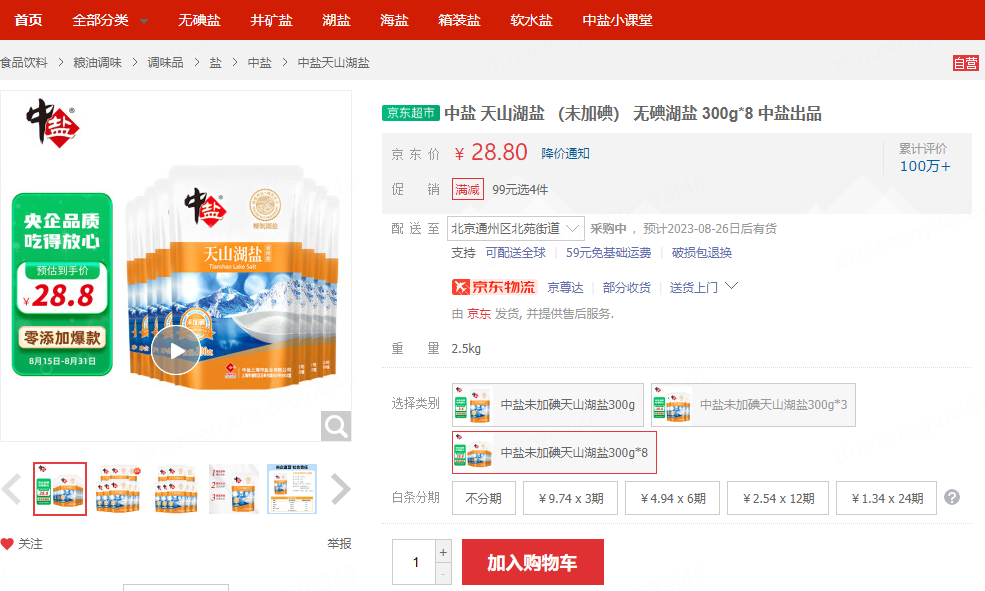This screenshot has height=591, width=985.
Task: Go to 中盐天山湖盐 breadcrumb
Action: coord(334,63)
